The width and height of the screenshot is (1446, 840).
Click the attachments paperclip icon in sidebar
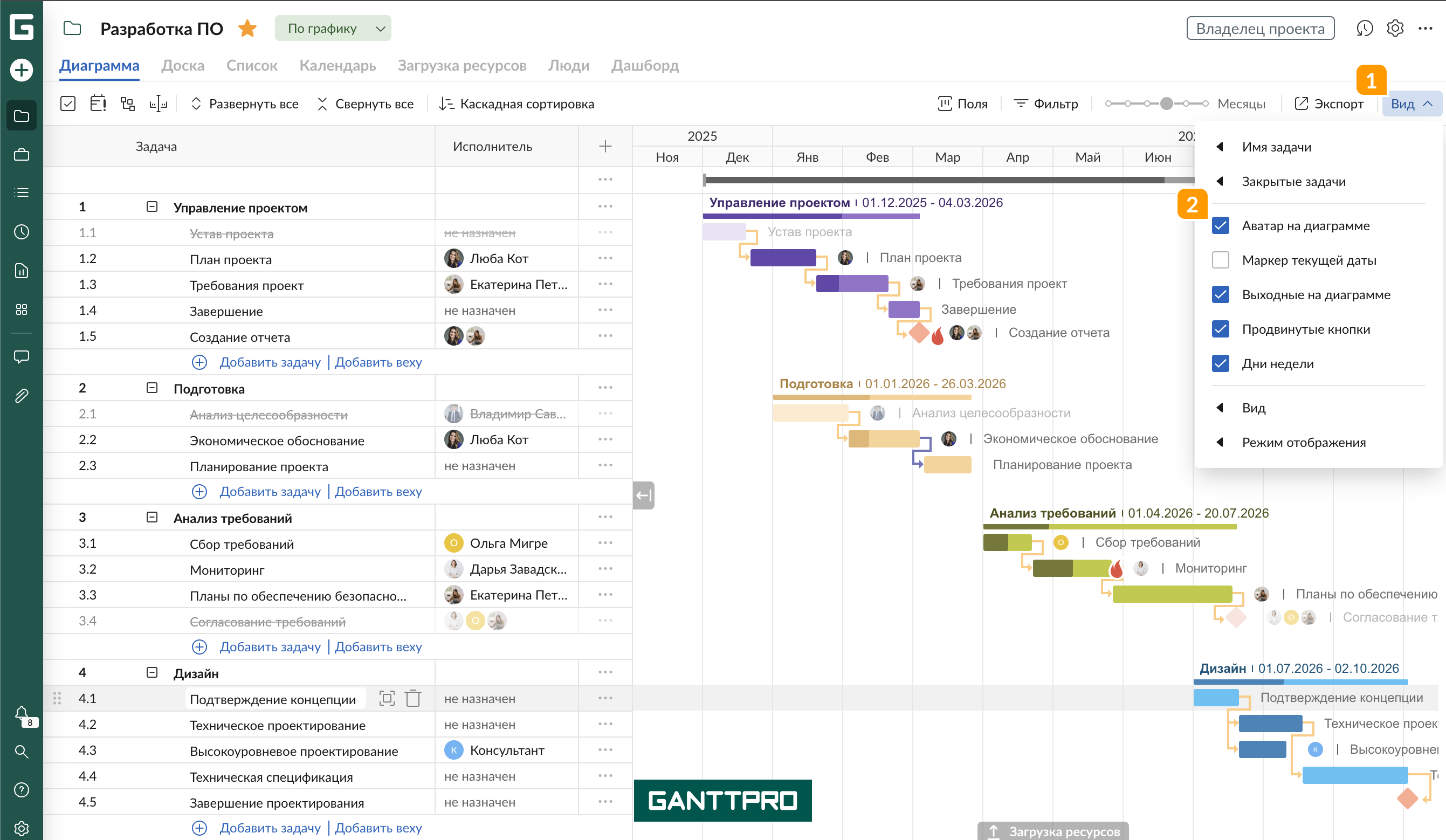pyautogui.click(x=21, y=395)
